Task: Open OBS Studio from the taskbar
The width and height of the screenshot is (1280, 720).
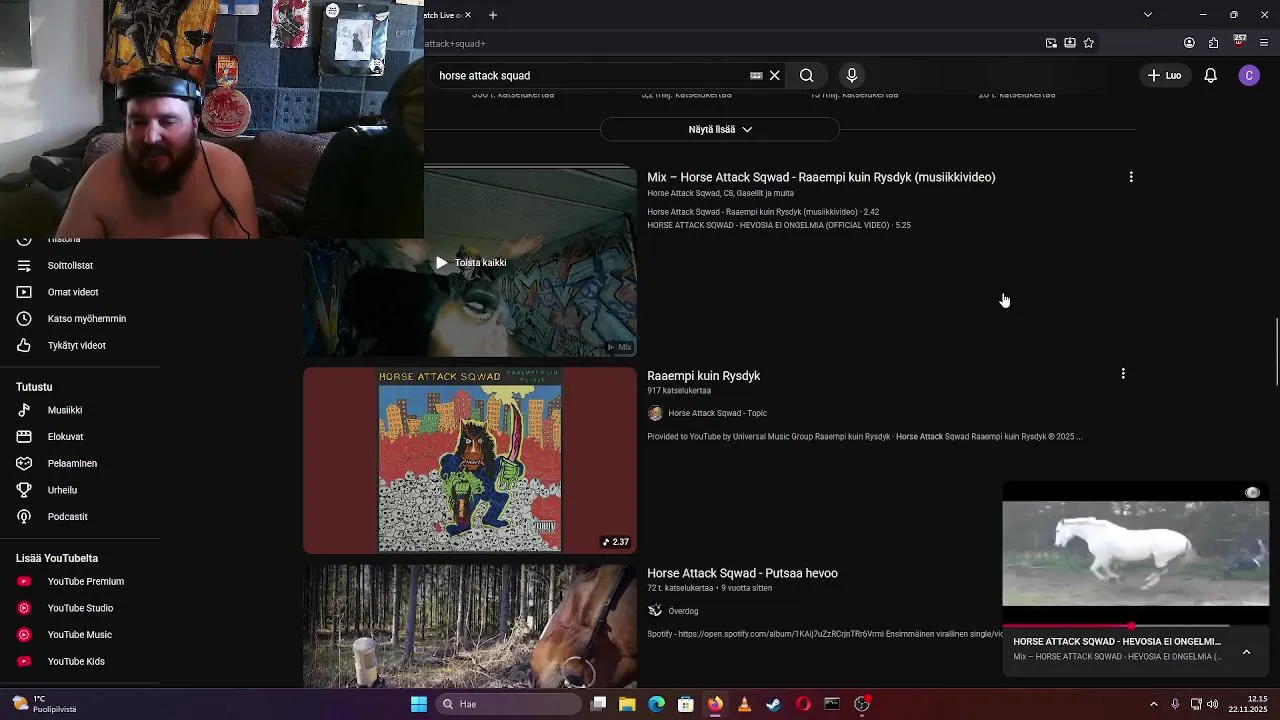Action: (862, 704)
